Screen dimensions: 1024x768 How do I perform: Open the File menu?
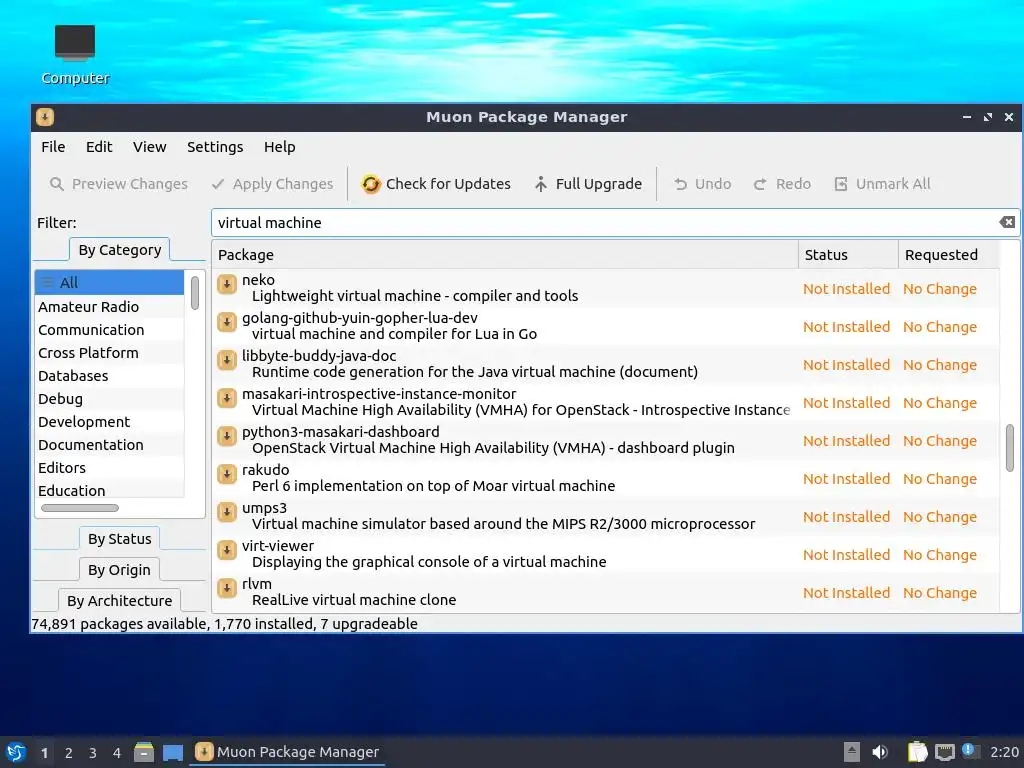(53, 147)
